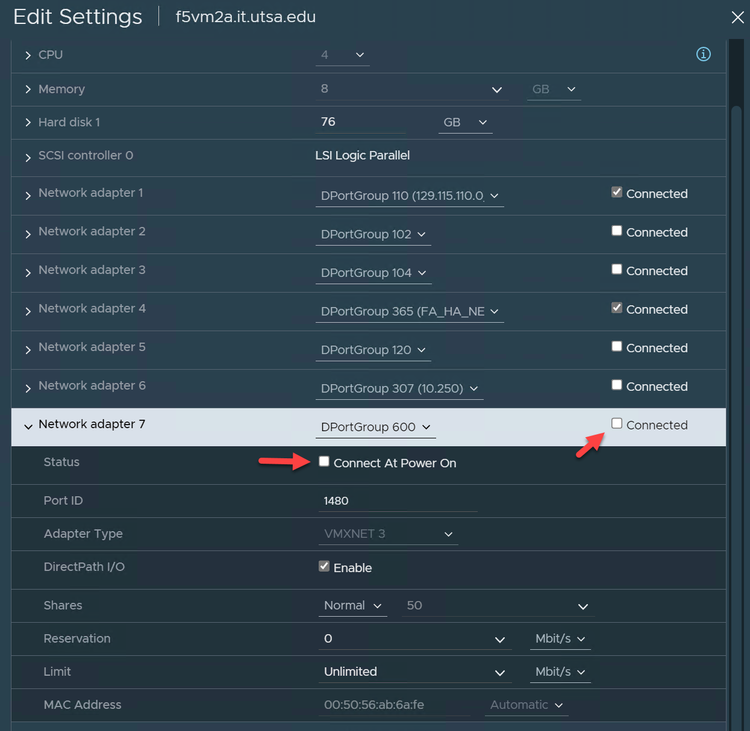The image size is (750, 731).
Task: Click the Port ID 1480 field
Action: click(400, 500)
